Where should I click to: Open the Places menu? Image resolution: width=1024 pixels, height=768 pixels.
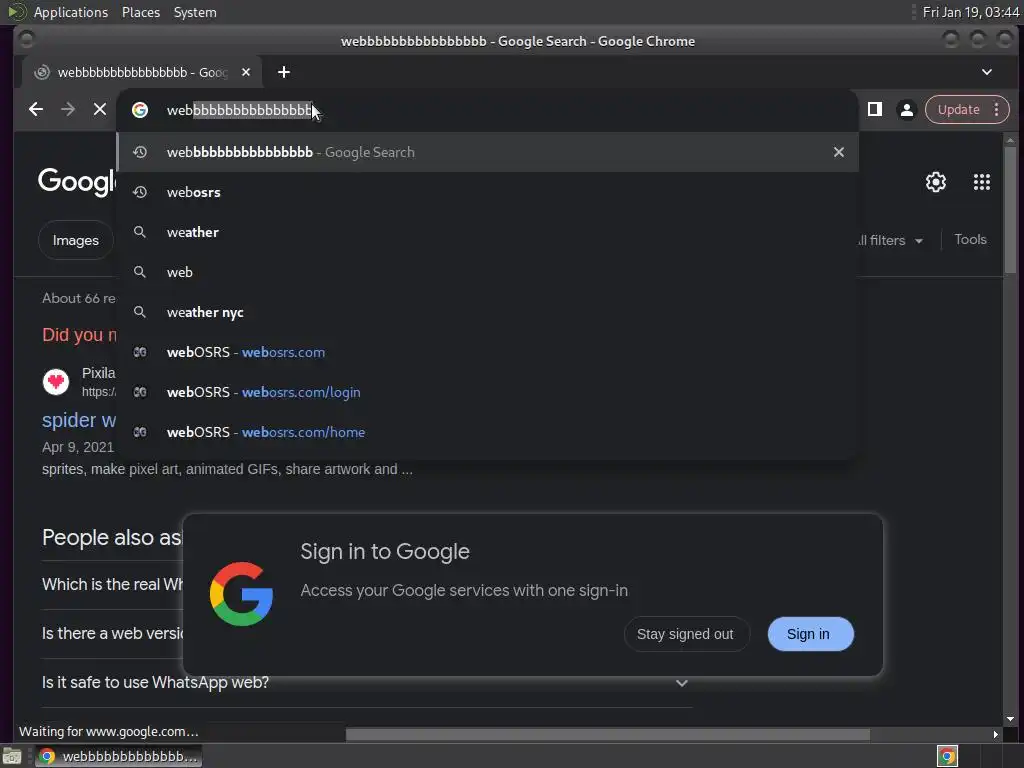[x=140, y=12]
